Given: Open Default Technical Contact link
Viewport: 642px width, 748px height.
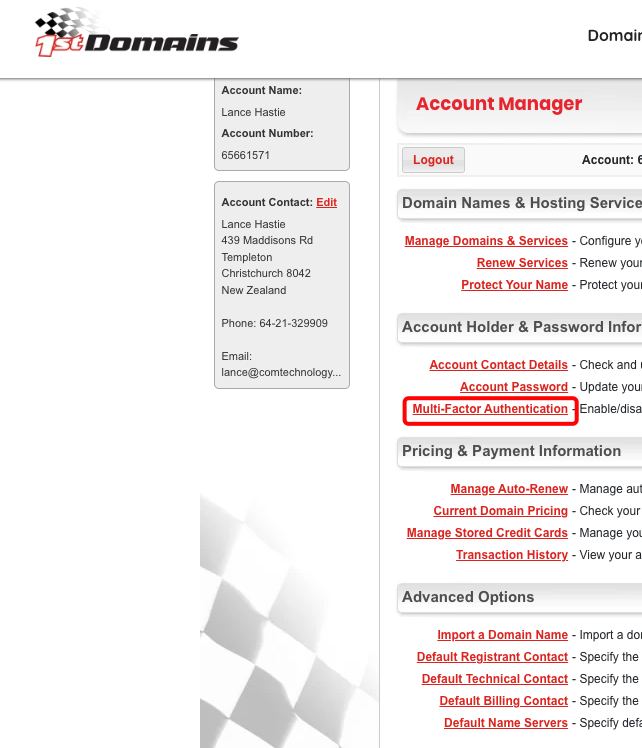Looking at the screenshot, I should [495, 679].
